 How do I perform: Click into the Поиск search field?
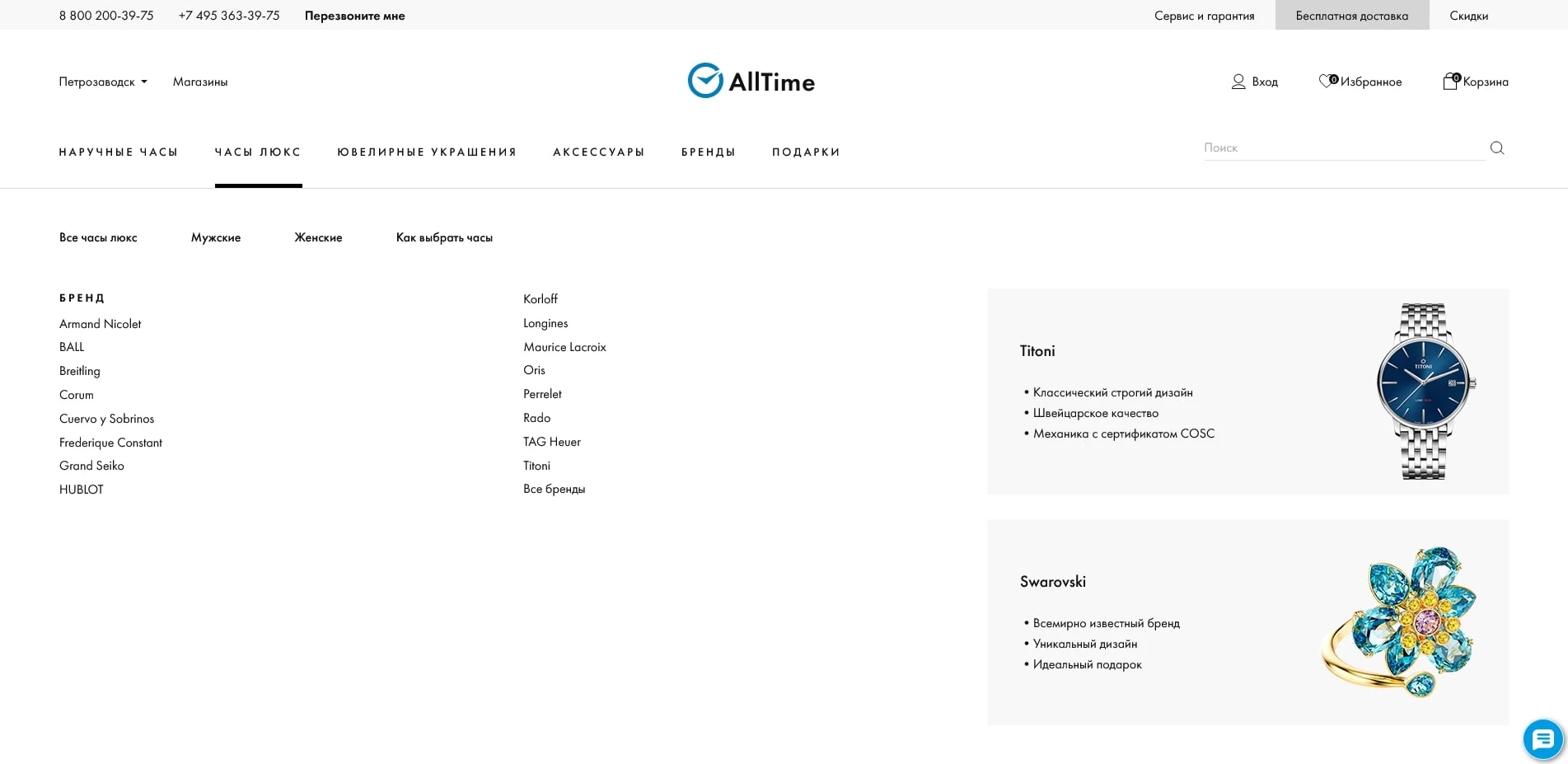(1343, 148)
